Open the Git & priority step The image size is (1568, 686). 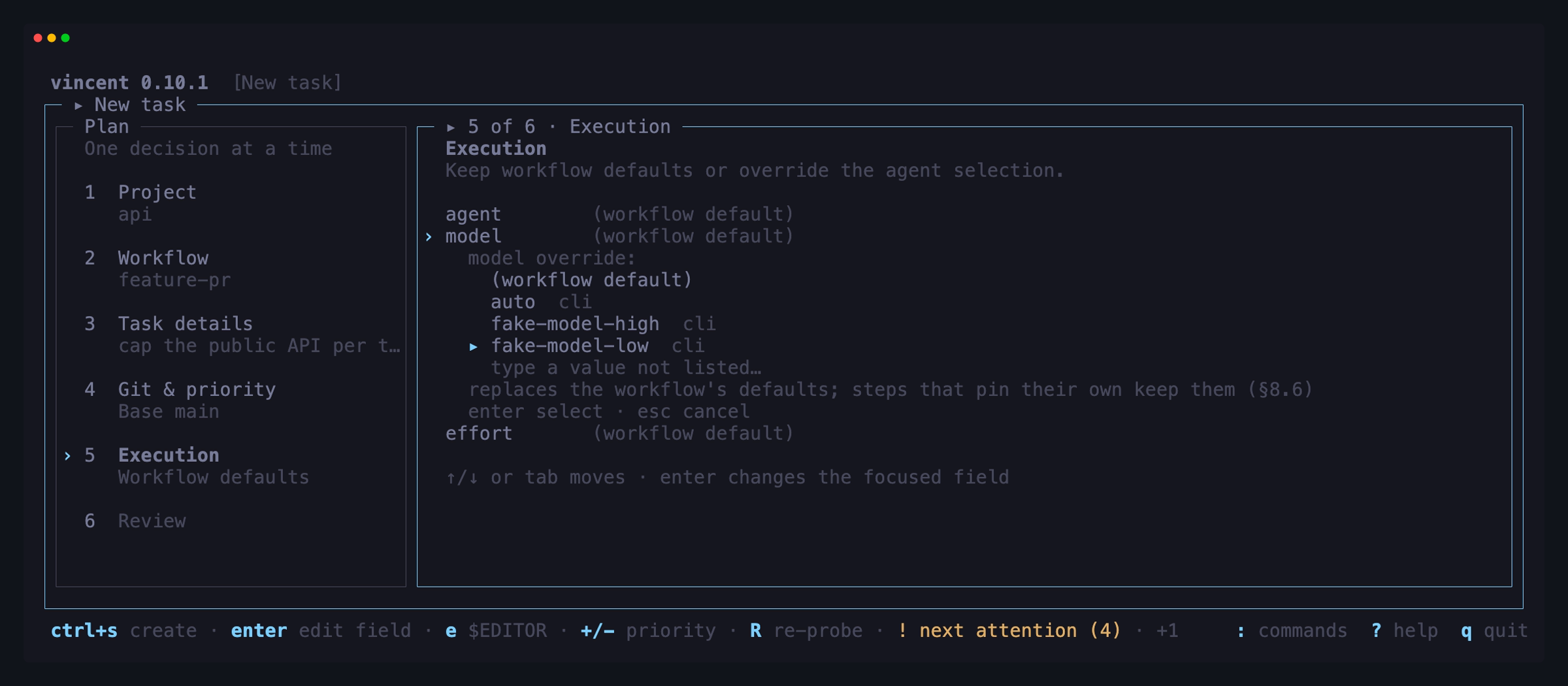point(197,389)
